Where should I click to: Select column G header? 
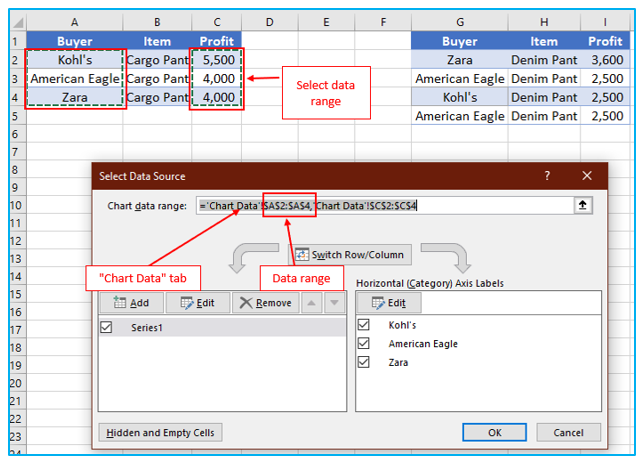coord(460,22)
